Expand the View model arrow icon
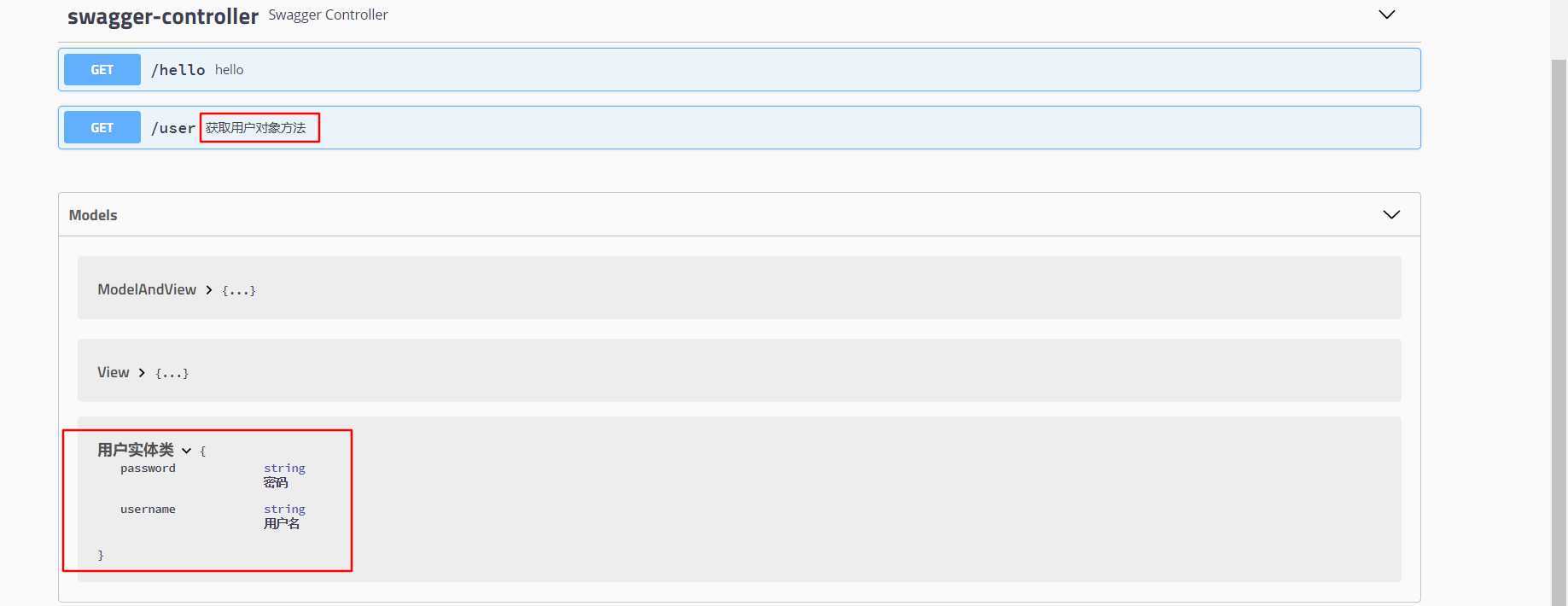This screenshot has height=606, width=1568. pos(142,373)
